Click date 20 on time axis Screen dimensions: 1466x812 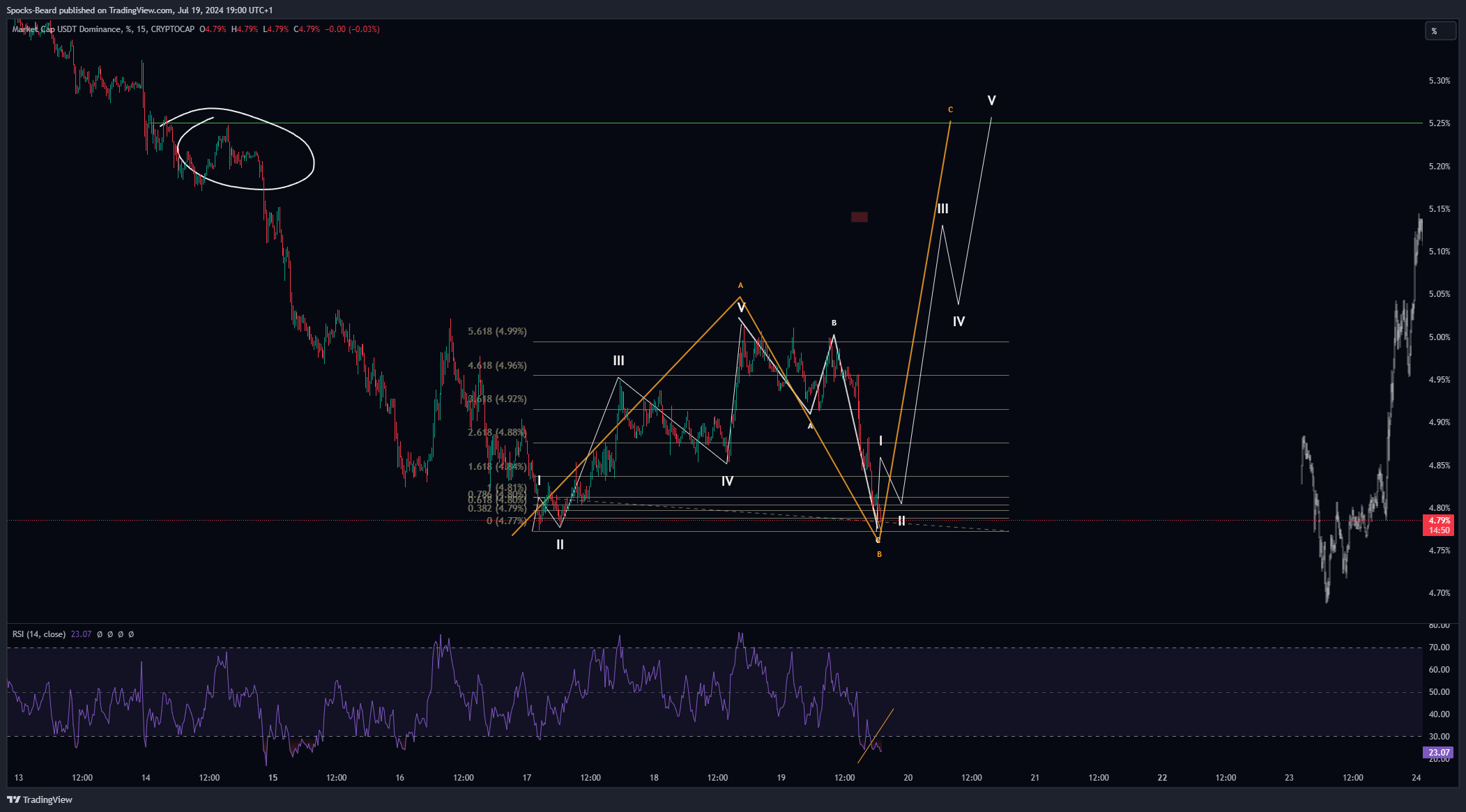[x=908, y=778]
